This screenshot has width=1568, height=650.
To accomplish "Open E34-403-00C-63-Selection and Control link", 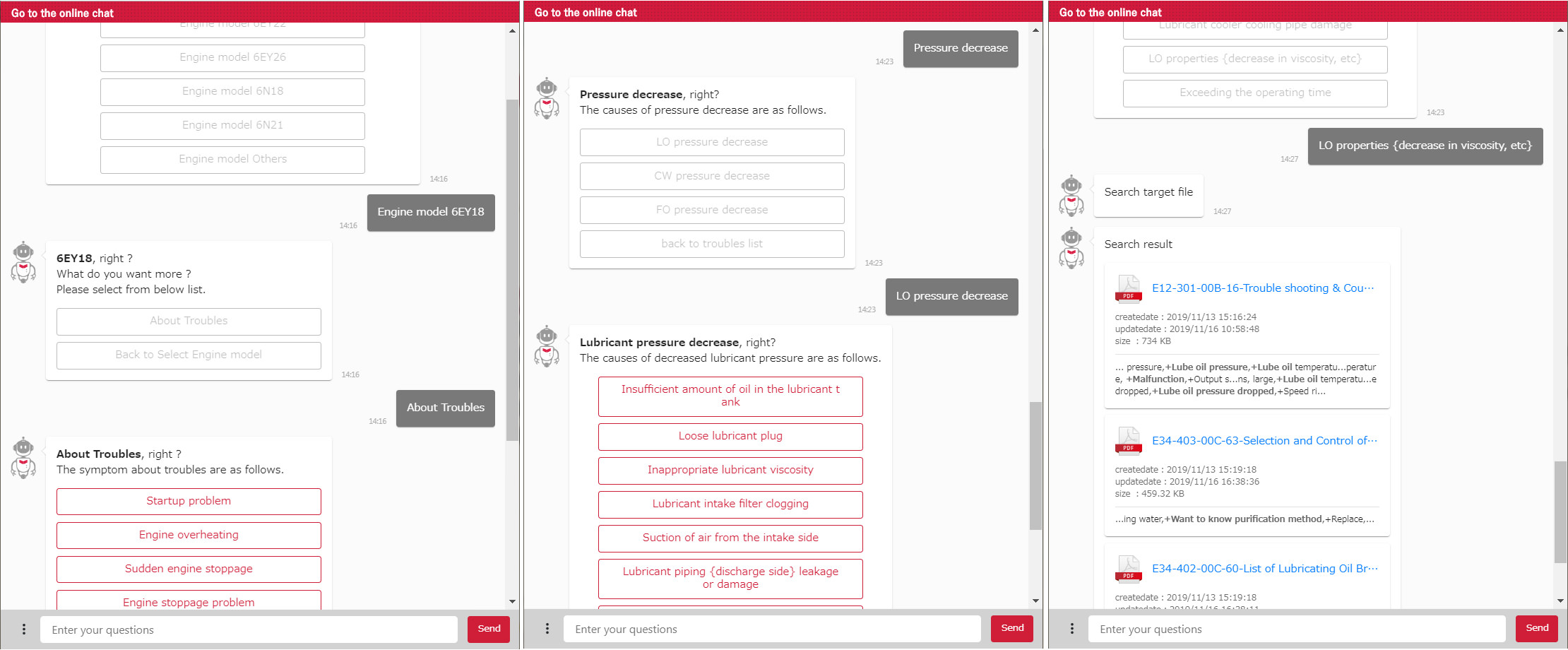I will 1264,441.
